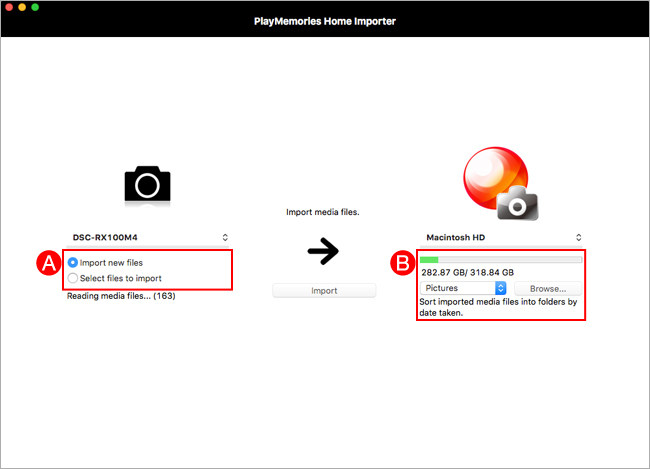Viewport: 650px width, 469px height.
Task: Click the Reading media files status text
Action: point(120,296)
